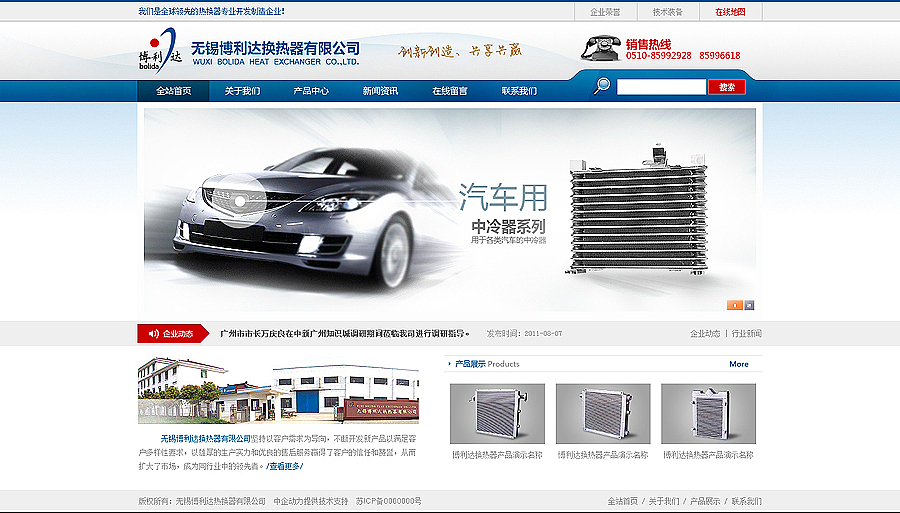Click the car intercooler banner image

tap(449, 209)
